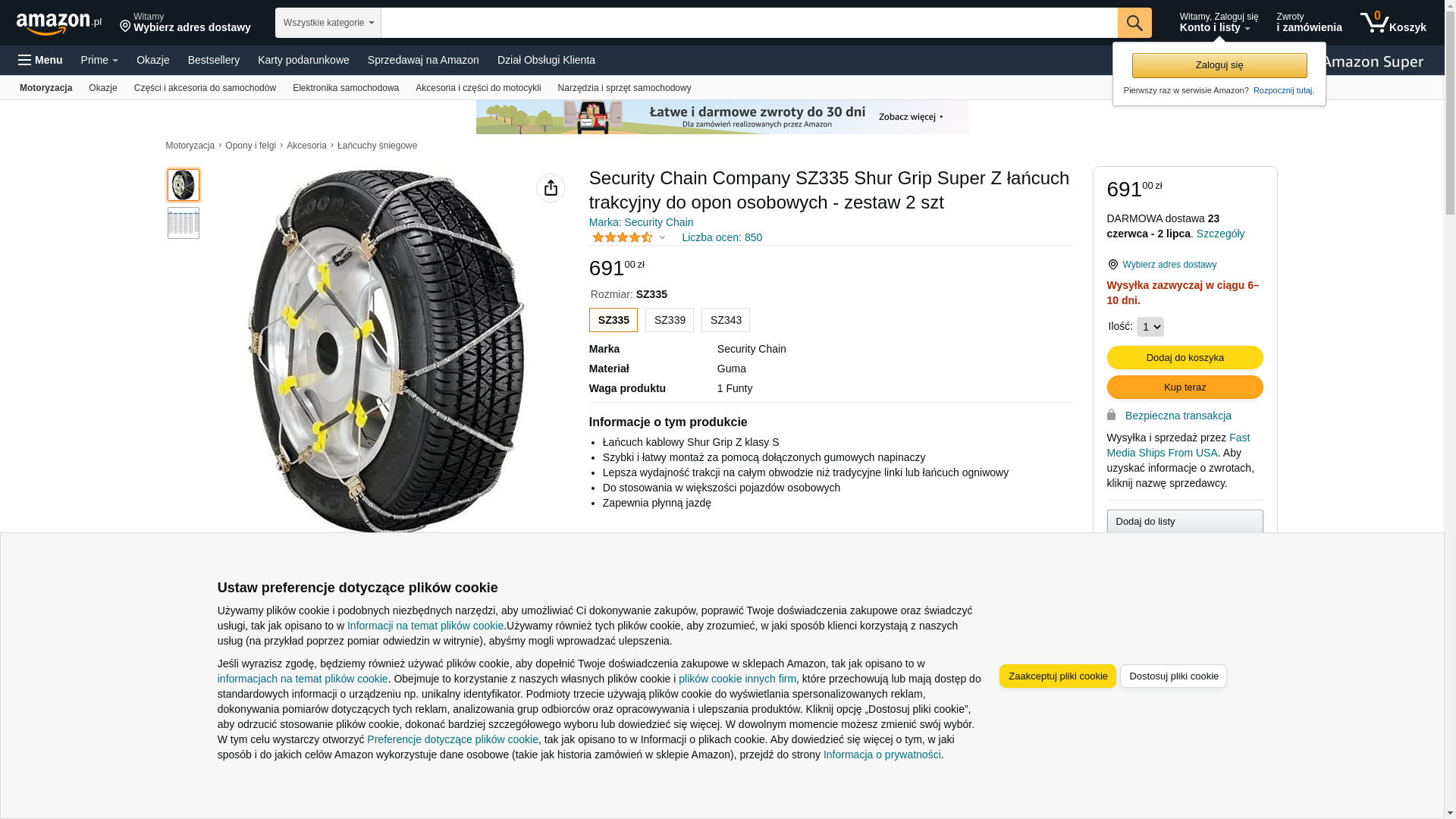
Task: Select size option SZ335
Action: [x=613, y=320]
